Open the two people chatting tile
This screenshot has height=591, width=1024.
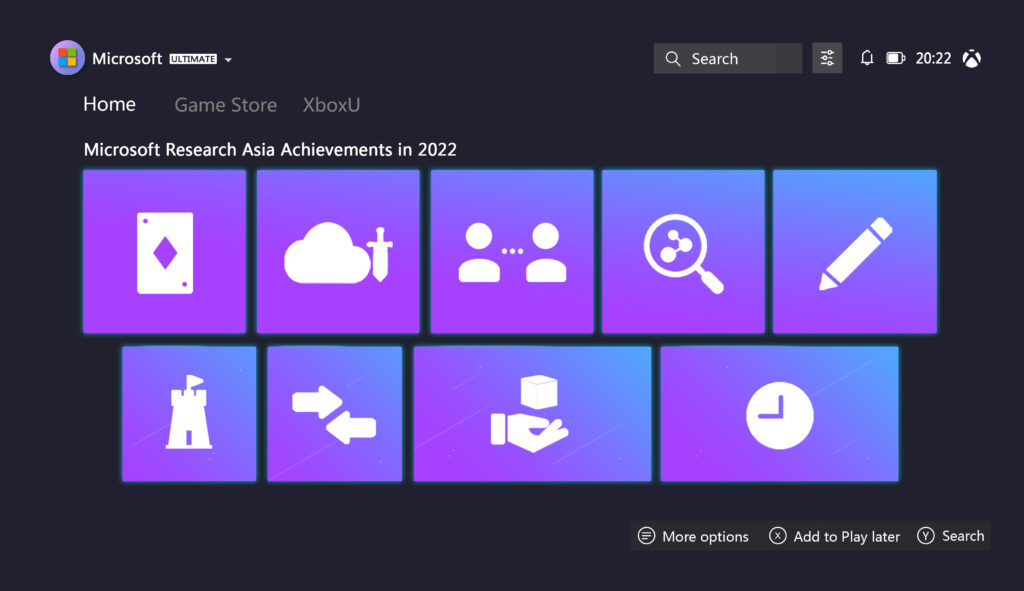[x=512, y=251]
